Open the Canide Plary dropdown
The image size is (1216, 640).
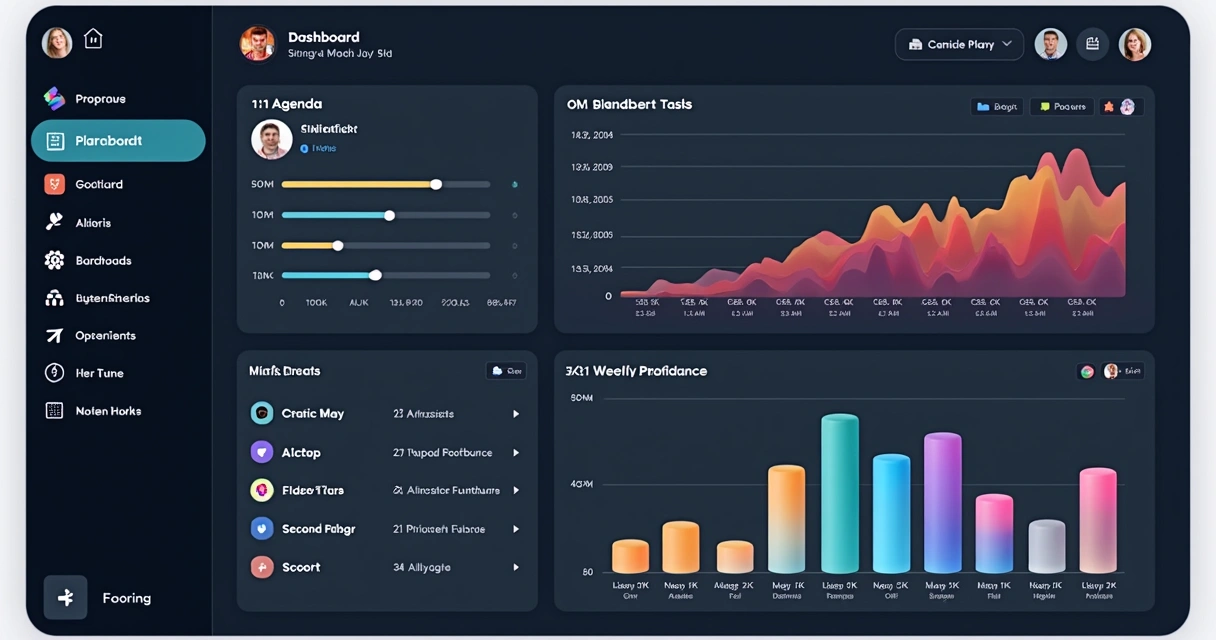pos(959,44)
